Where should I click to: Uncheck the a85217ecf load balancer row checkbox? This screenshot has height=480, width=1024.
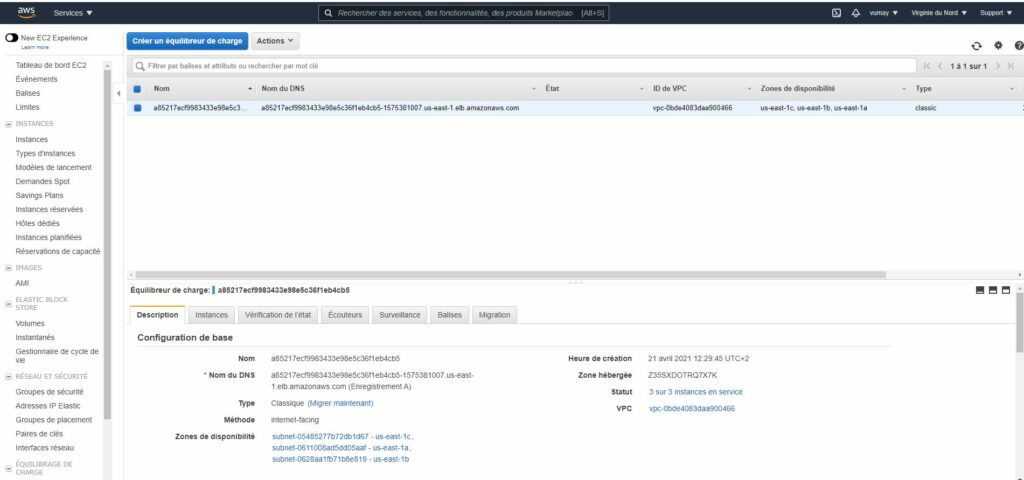[x=138, y=108]
